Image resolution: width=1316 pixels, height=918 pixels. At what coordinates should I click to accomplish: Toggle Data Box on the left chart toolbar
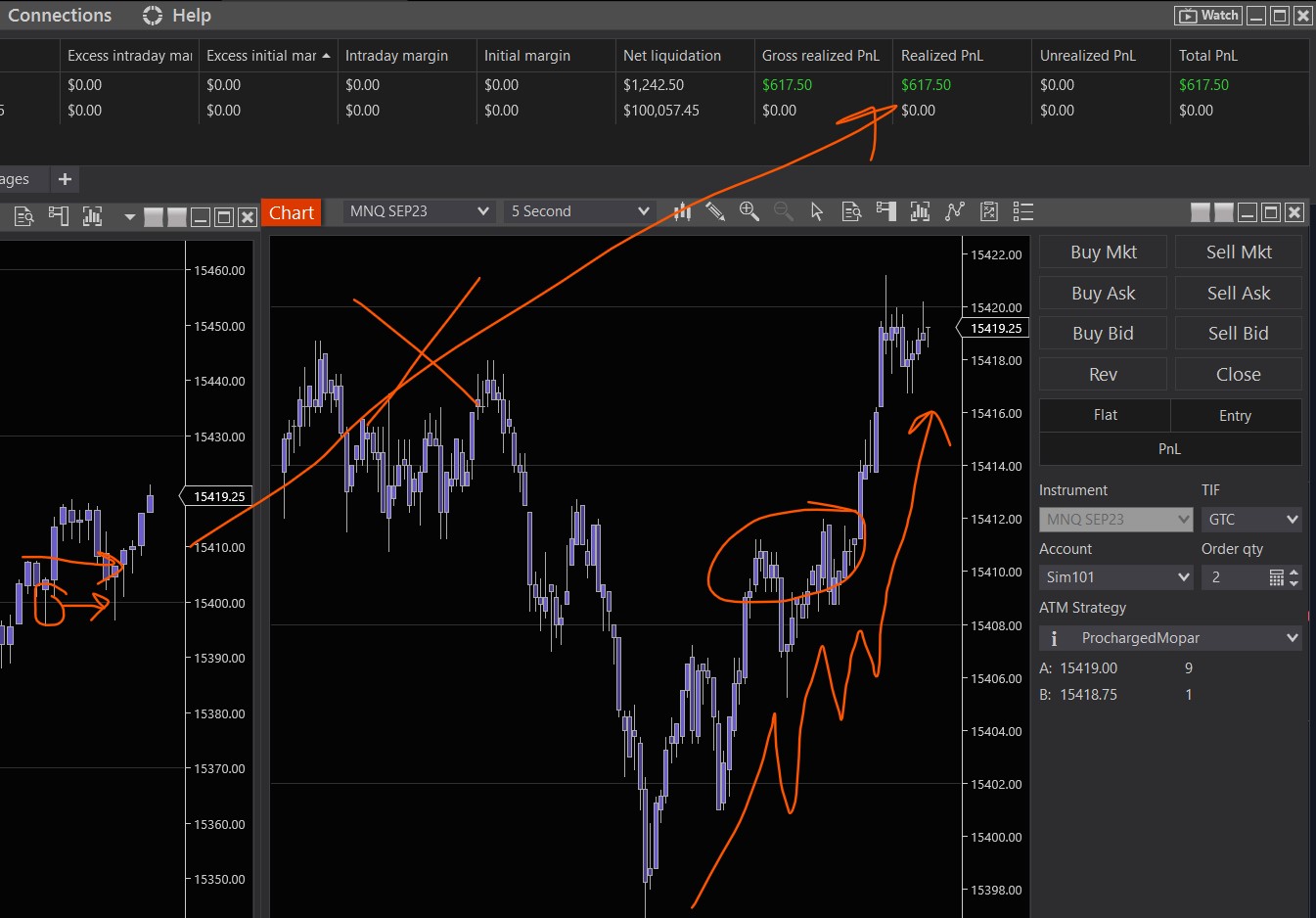(x=23, y=216)
